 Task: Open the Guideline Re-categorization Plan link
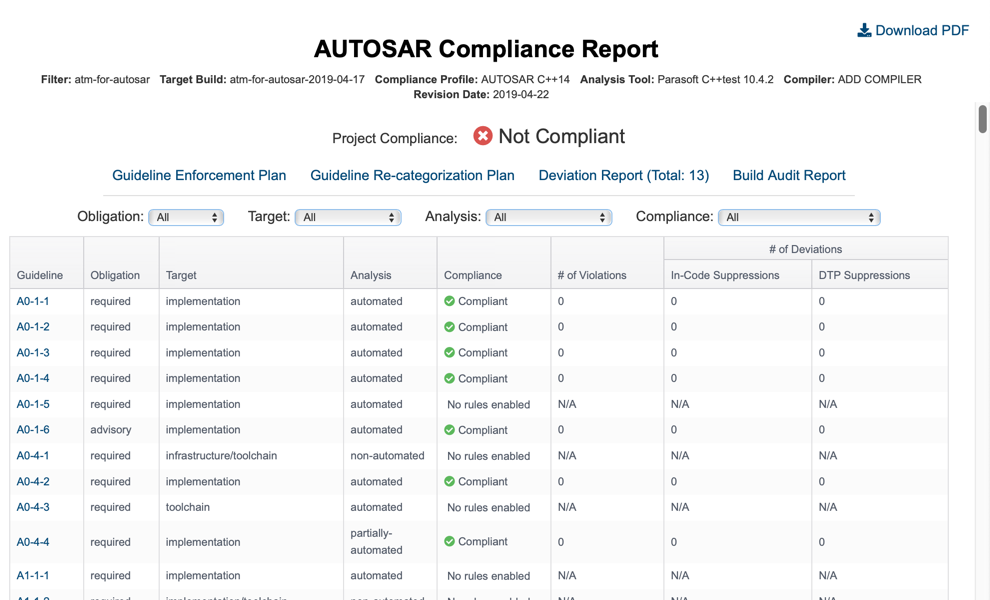tap(412, 176)
